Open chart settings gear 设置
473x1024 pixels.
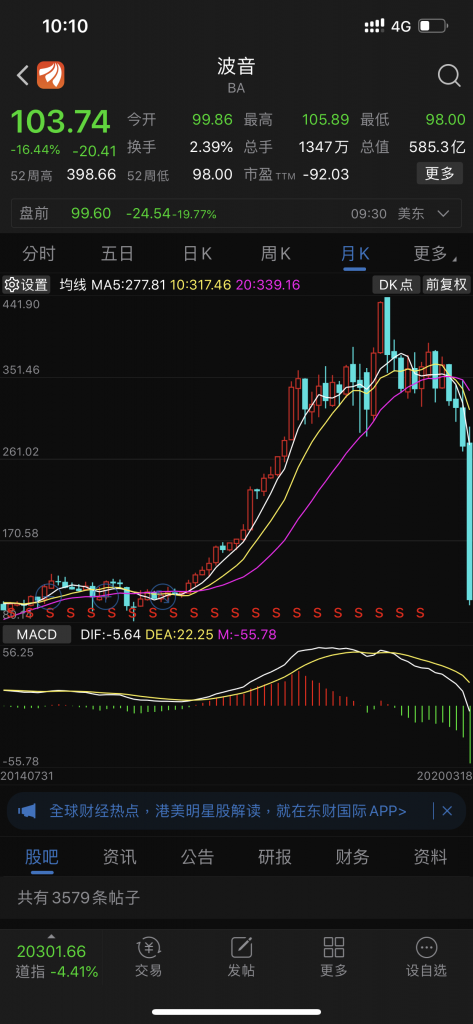(x=26, y=285)
